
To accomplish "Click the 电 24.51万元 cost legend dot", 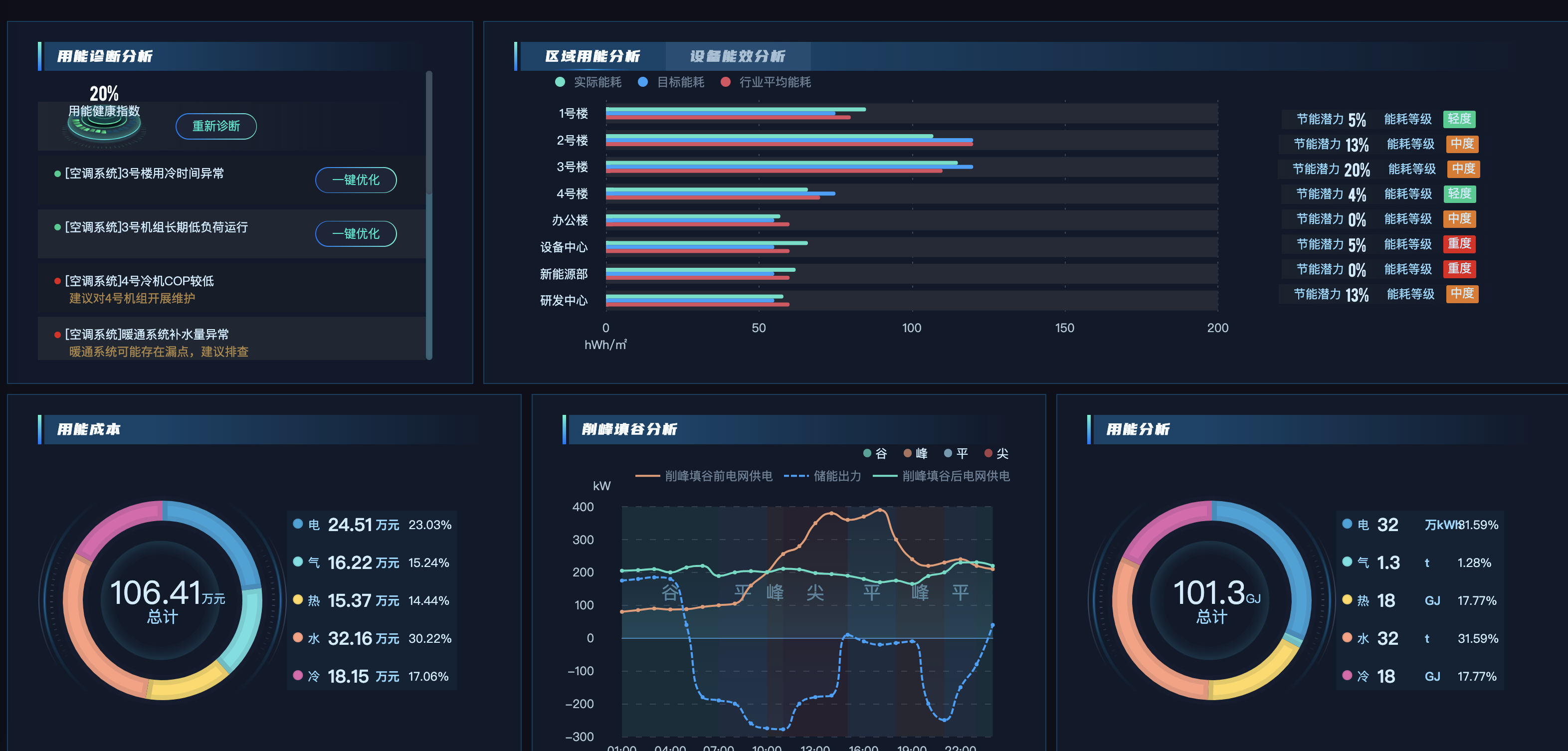I will [298, 524].
